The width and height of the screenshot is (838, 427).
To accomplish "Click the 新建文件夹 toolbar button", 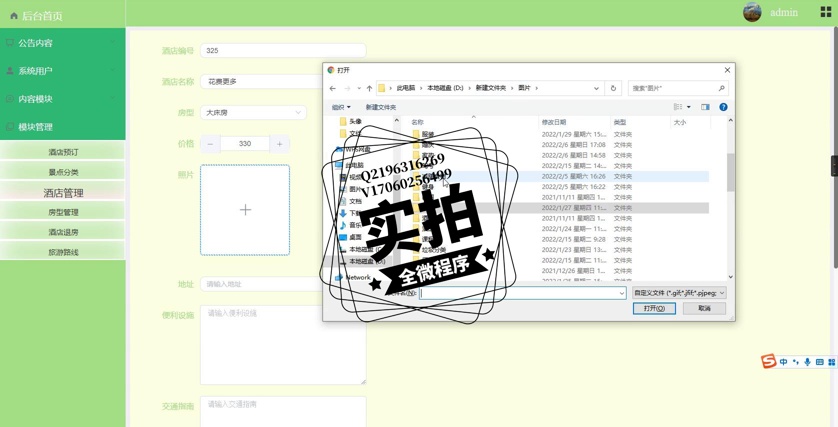I will pyautogui.click(x=380, y=107).
